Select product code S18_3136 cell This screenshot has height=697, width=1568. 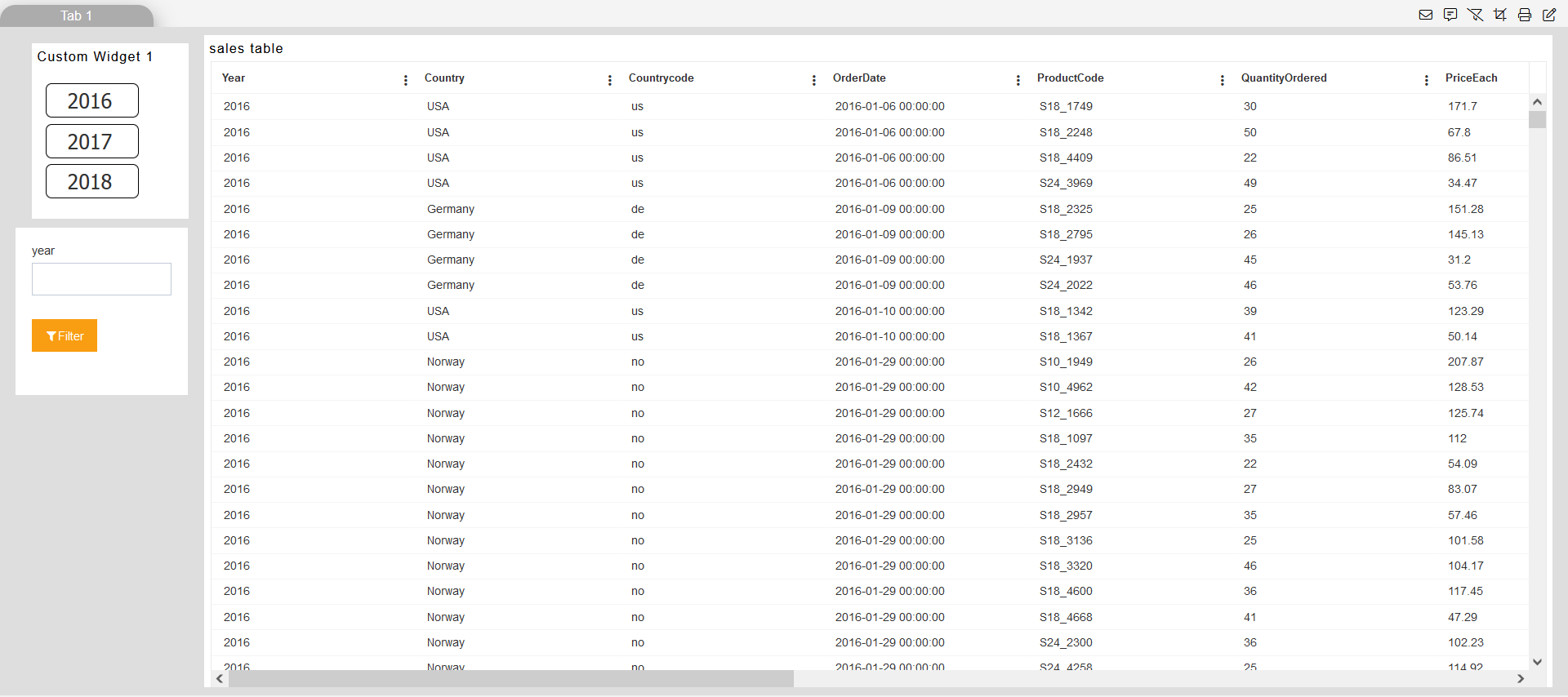coord(1066,540)
